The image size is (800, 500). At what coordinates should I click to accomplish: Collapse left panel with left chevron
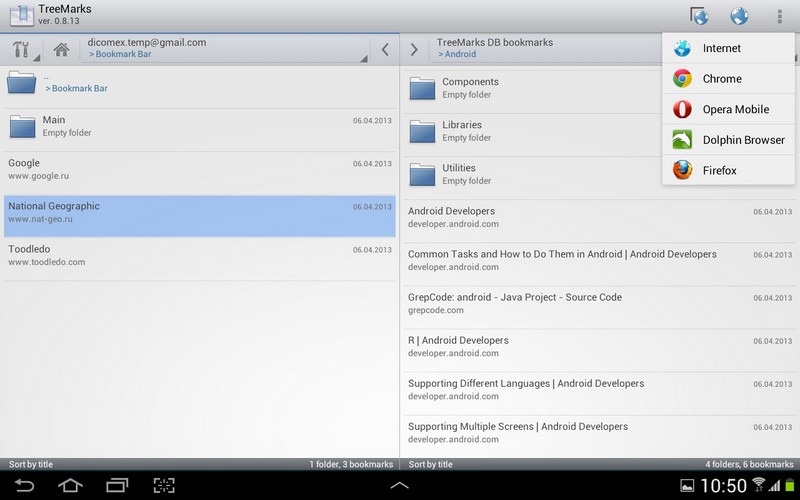[385, 49]
